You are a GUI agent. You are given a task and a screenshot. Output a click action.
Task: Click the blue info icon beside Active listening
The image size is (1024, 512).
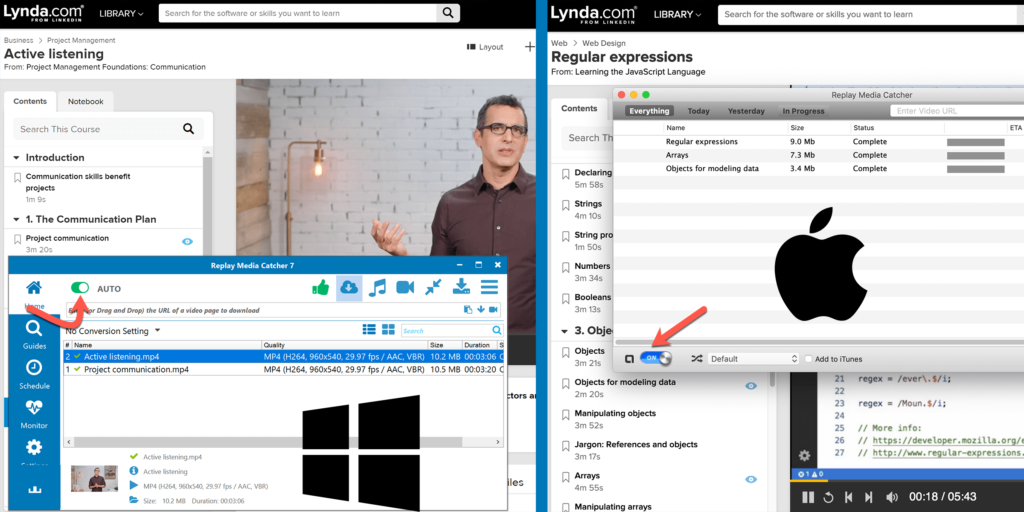pyautogui.click(x=134, y=471)
